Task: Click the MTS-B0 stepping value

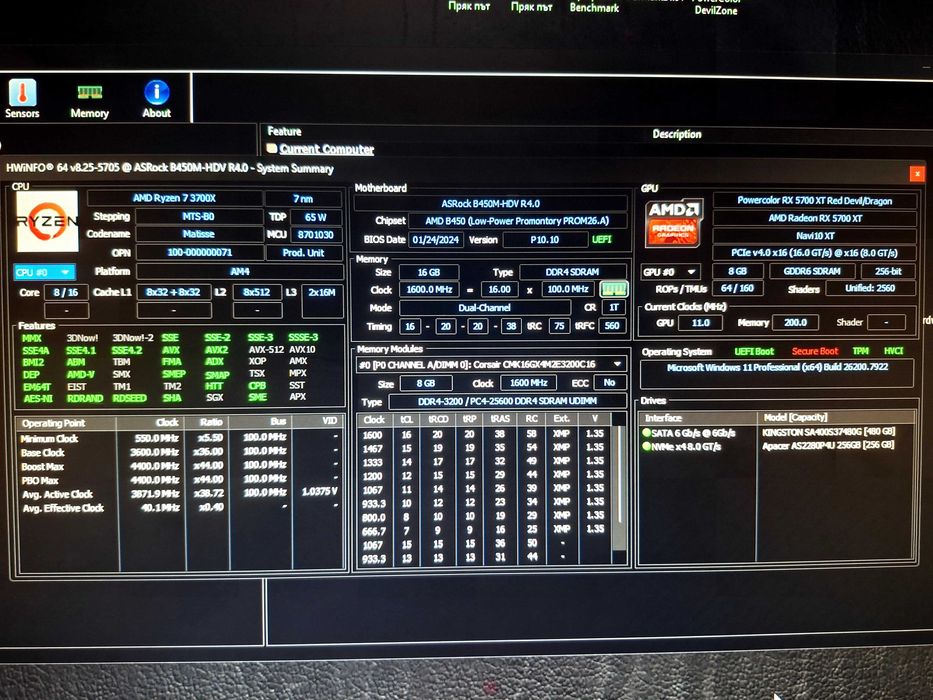Action: [198, 217]
